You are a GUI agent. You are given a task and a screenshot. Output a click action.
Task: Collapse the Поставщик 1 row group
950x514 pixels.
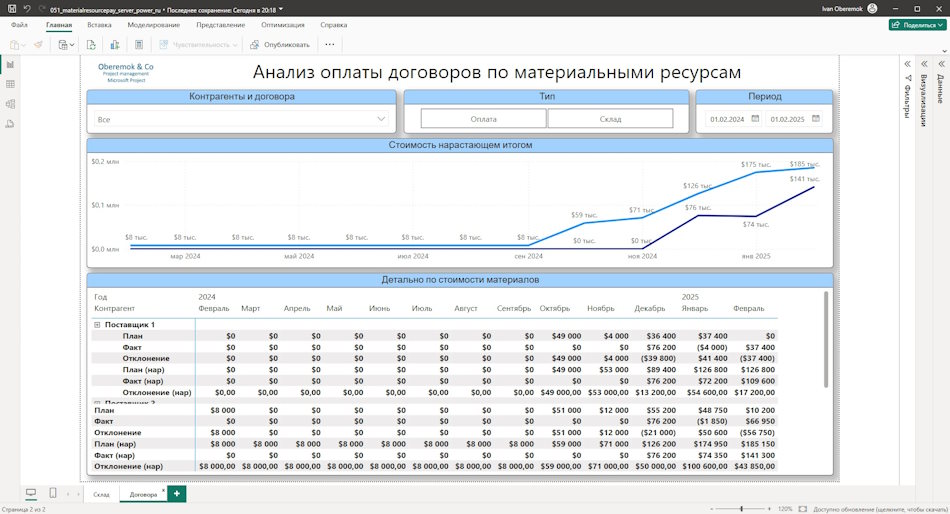coord(97,325)
